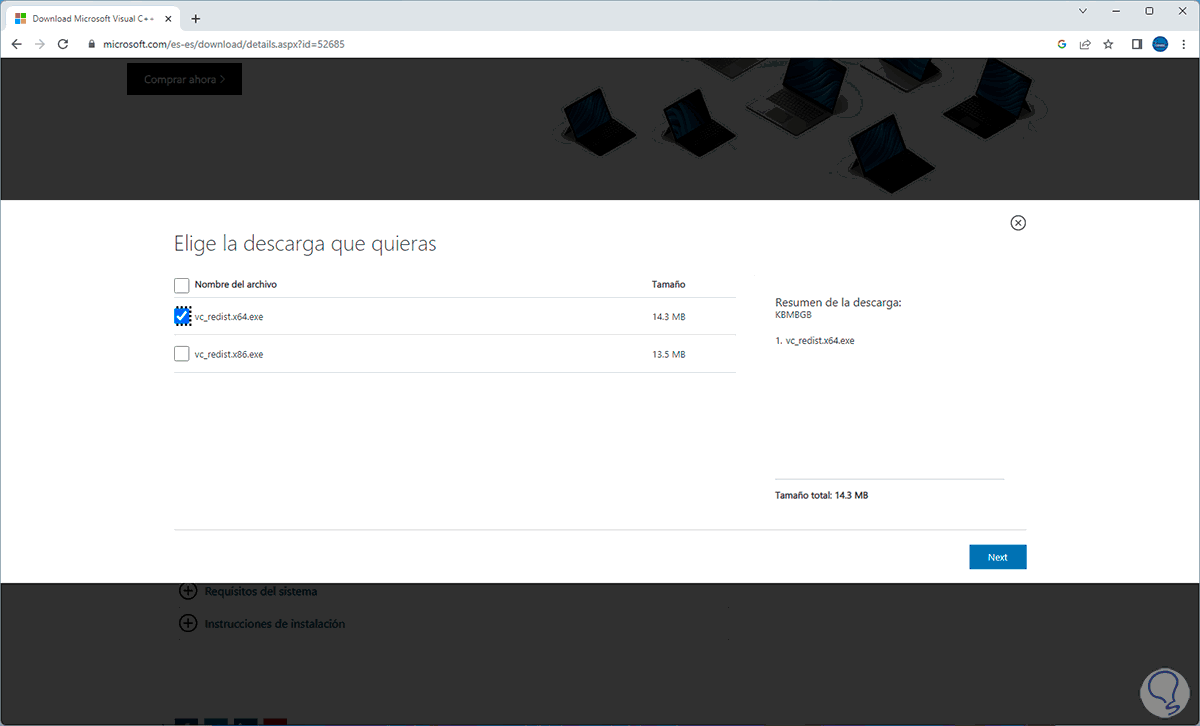Screen dimensions: 1200x726
Task: Click the browser forward arrow
Action: click(x=40, y=44)
